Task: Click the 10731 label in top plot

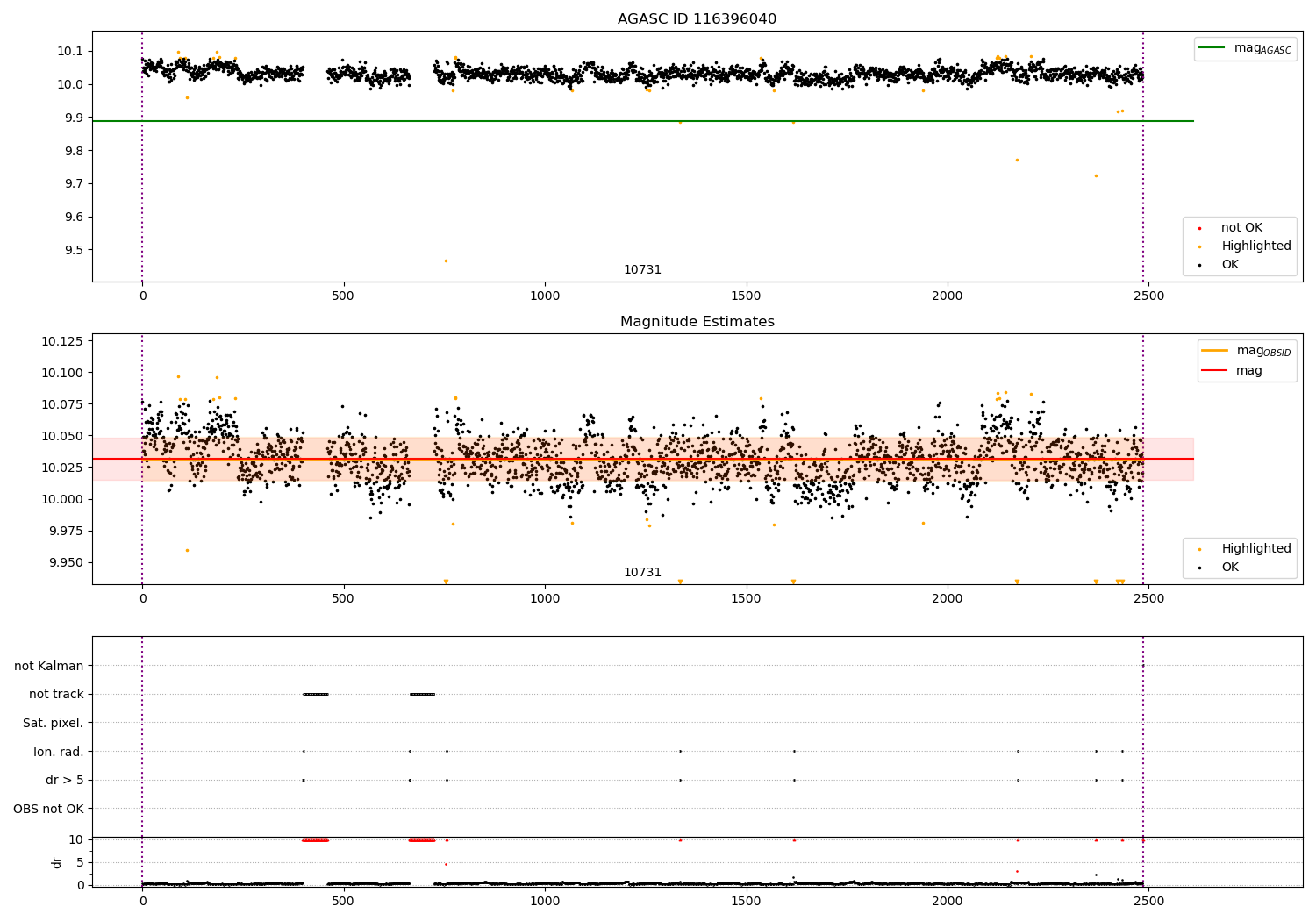Action: [x=642, y=270]
